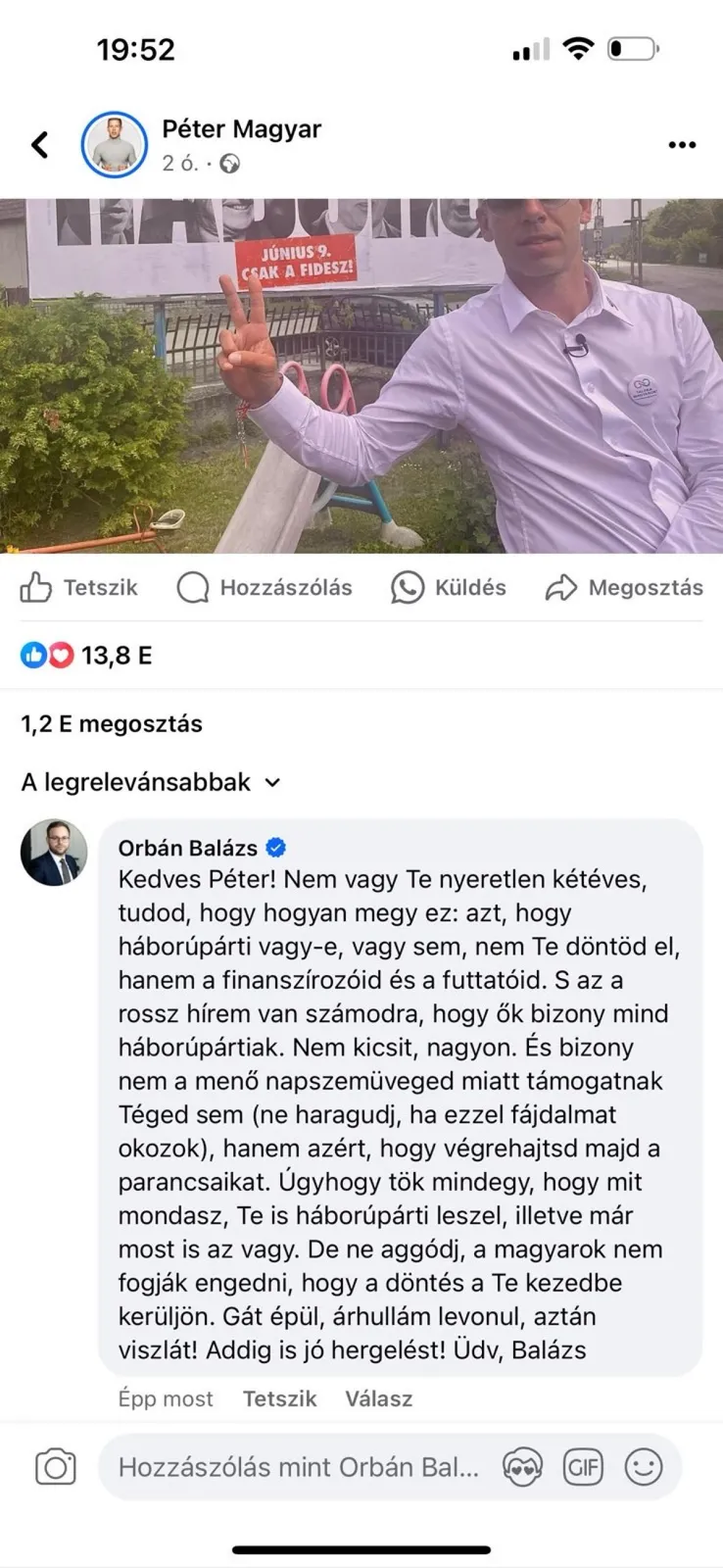This screenshot has width=723, height=1568.
Task: Tap the Hozzászólás speech bubble icon
Action: tap(193, 587)
